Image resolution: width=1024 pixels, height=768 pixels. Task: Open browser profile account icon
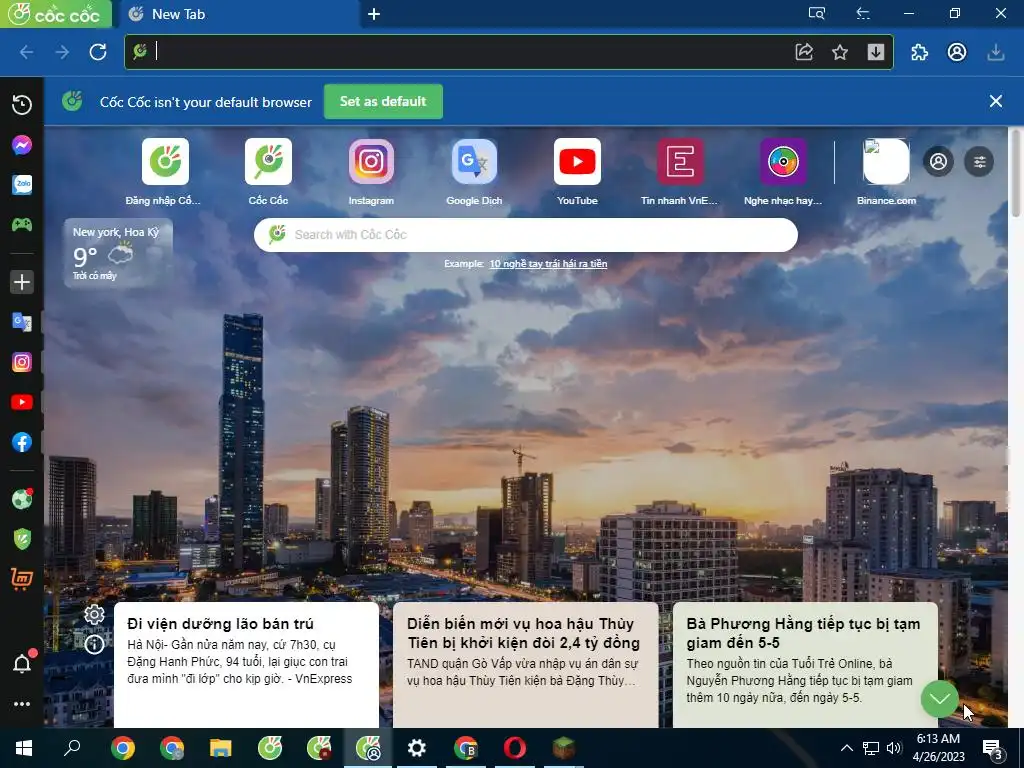point(957,52)
